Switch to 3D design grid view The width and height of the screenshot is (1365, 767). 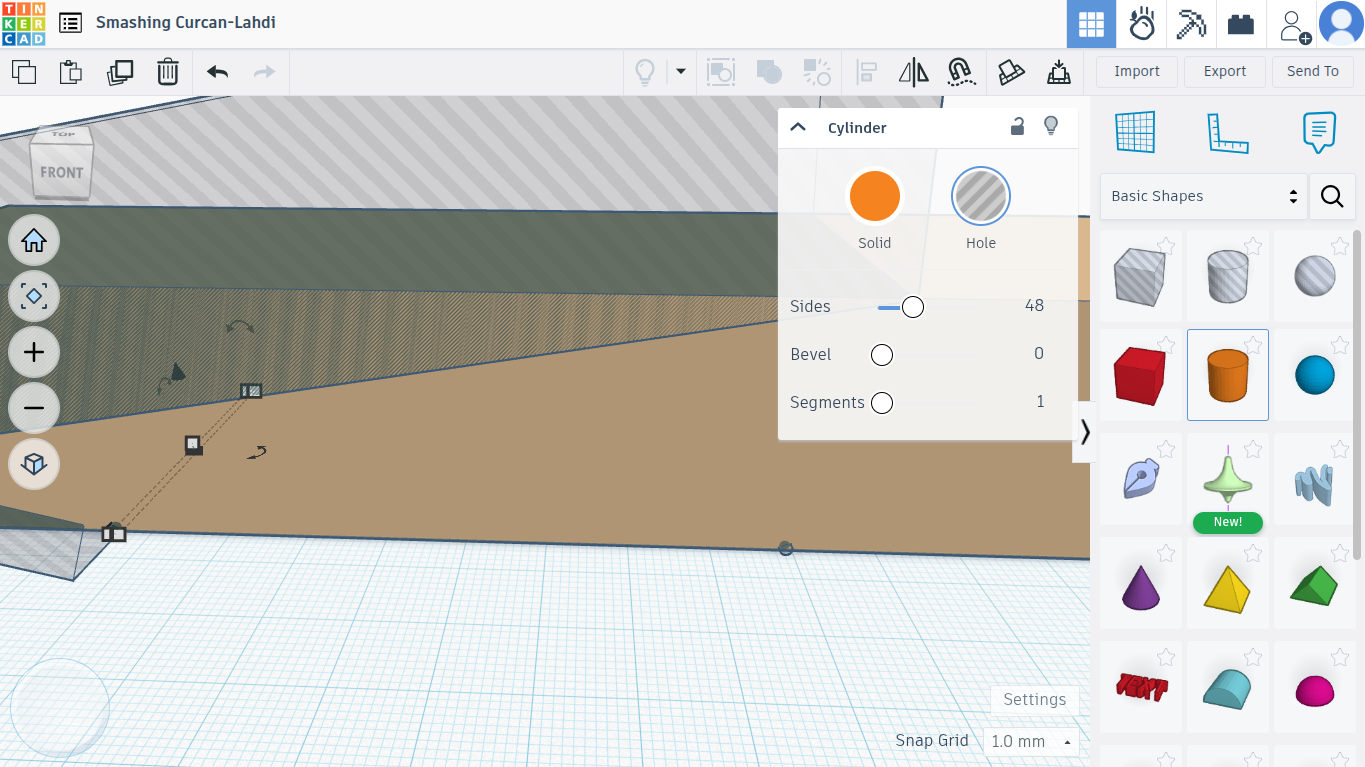tap(1091, 24)
